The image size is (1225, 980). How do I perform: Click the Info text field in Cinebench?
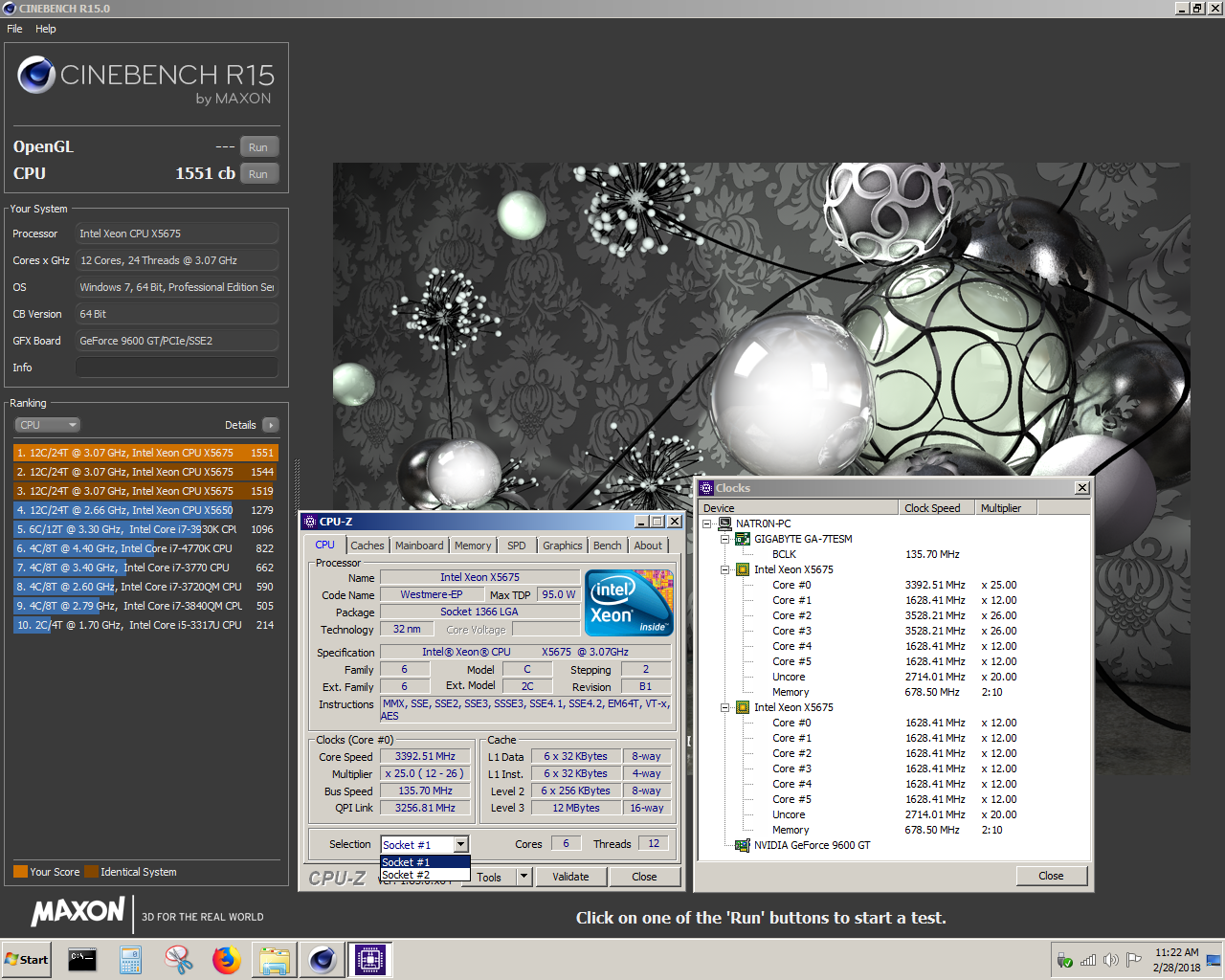tap(177, 367)
